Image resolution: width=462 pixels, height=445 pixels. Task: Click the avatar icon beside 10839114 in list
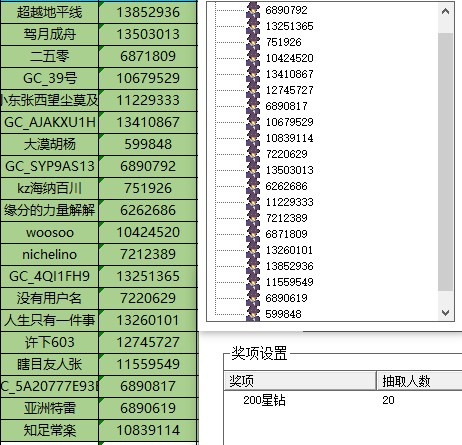click(253, 138)
